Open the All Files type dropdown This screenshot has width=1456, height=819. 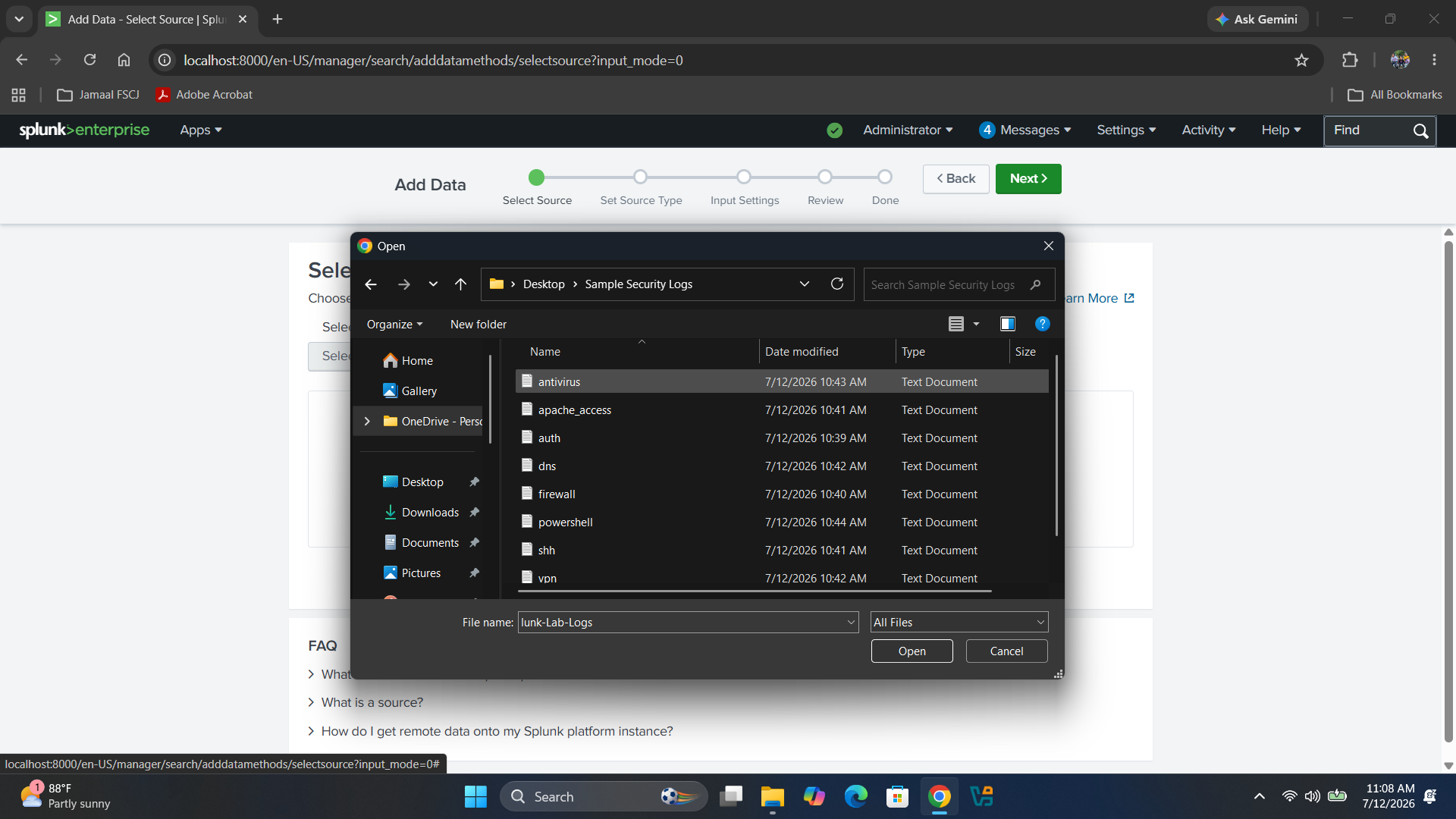point(959,622)
